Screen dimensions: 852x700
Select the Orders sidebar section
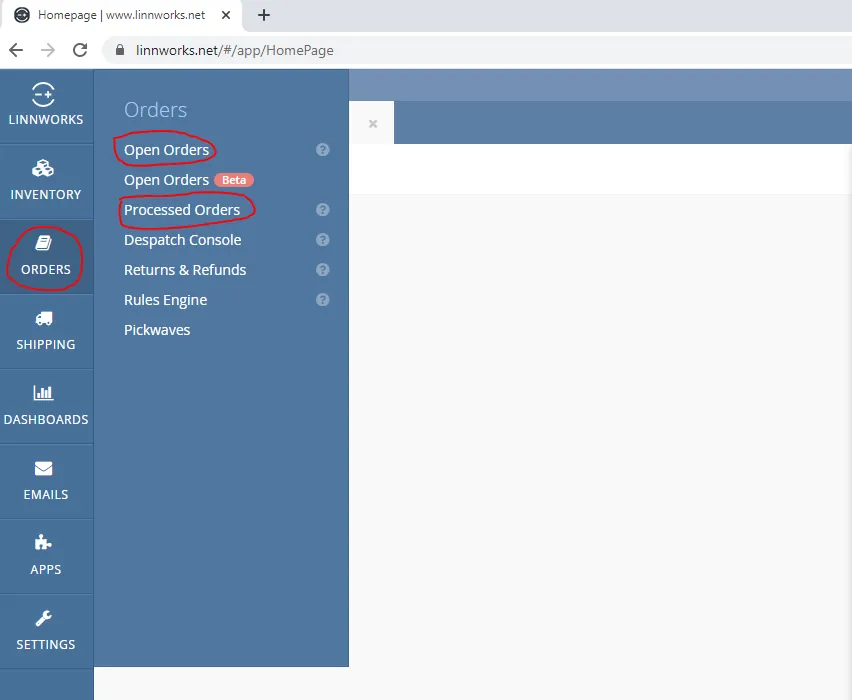[x=46, y=257]
